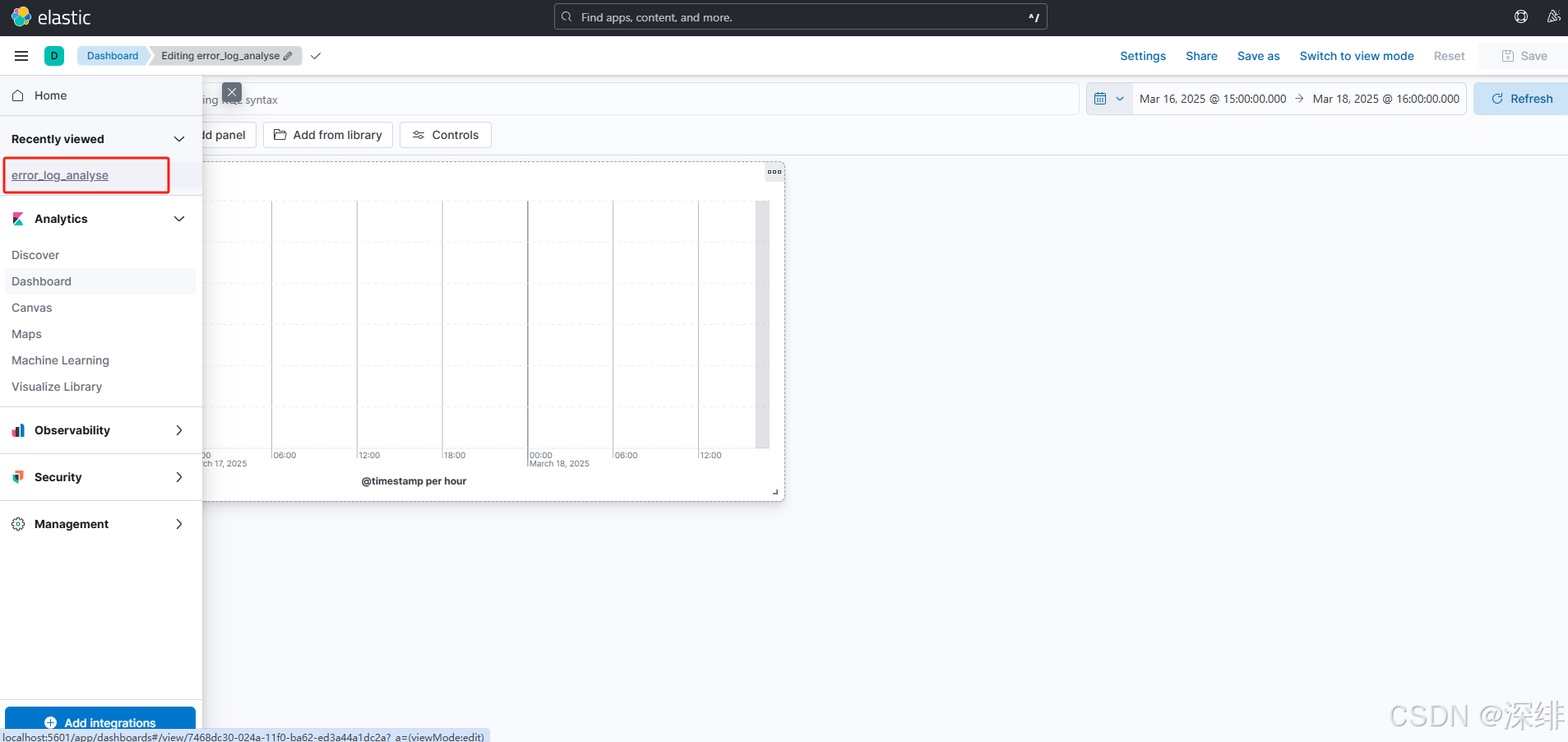Screen dimensions: 1568x742
Task: Expand the Observability section
Action: tap(179, 430)
